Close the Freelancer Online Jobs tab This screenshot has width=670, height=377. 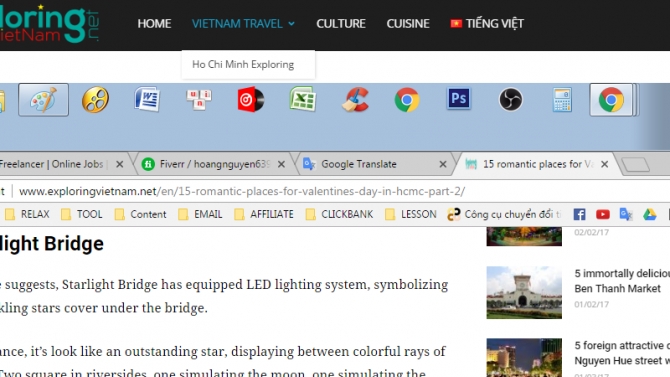pyautogui.click(x=120, y=164)
